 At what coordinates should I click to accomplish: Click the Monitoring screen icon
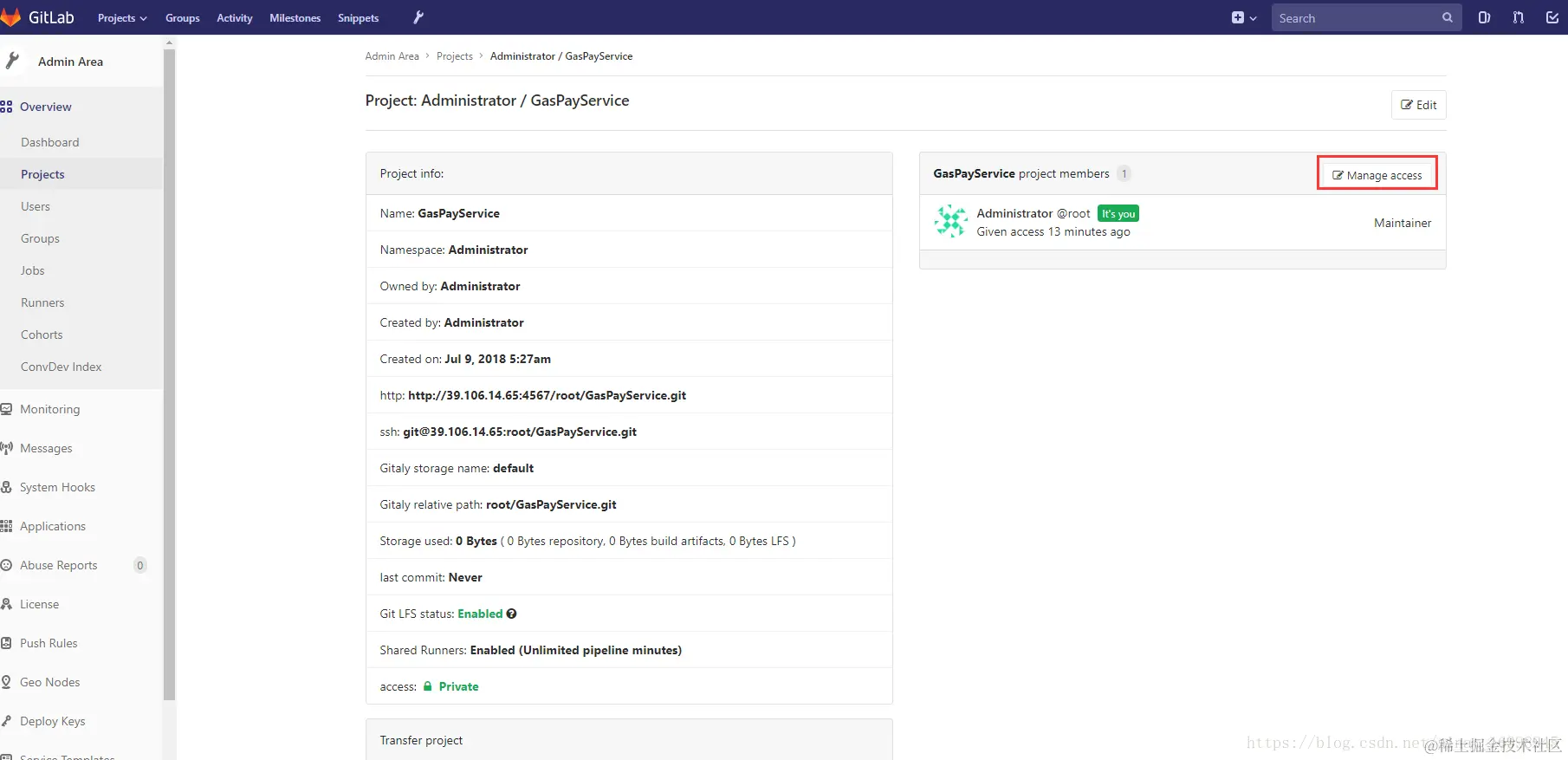click(6, 409)
